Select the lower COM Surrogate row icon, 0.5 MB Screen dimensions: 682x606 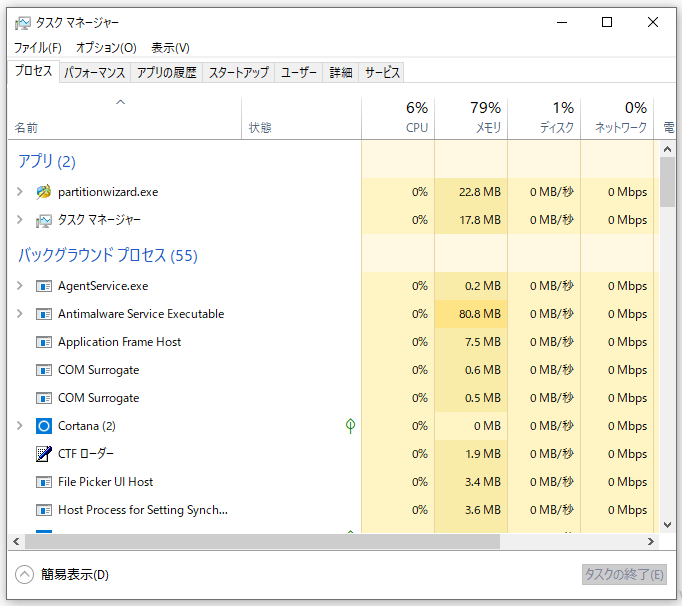coord(43,398)
